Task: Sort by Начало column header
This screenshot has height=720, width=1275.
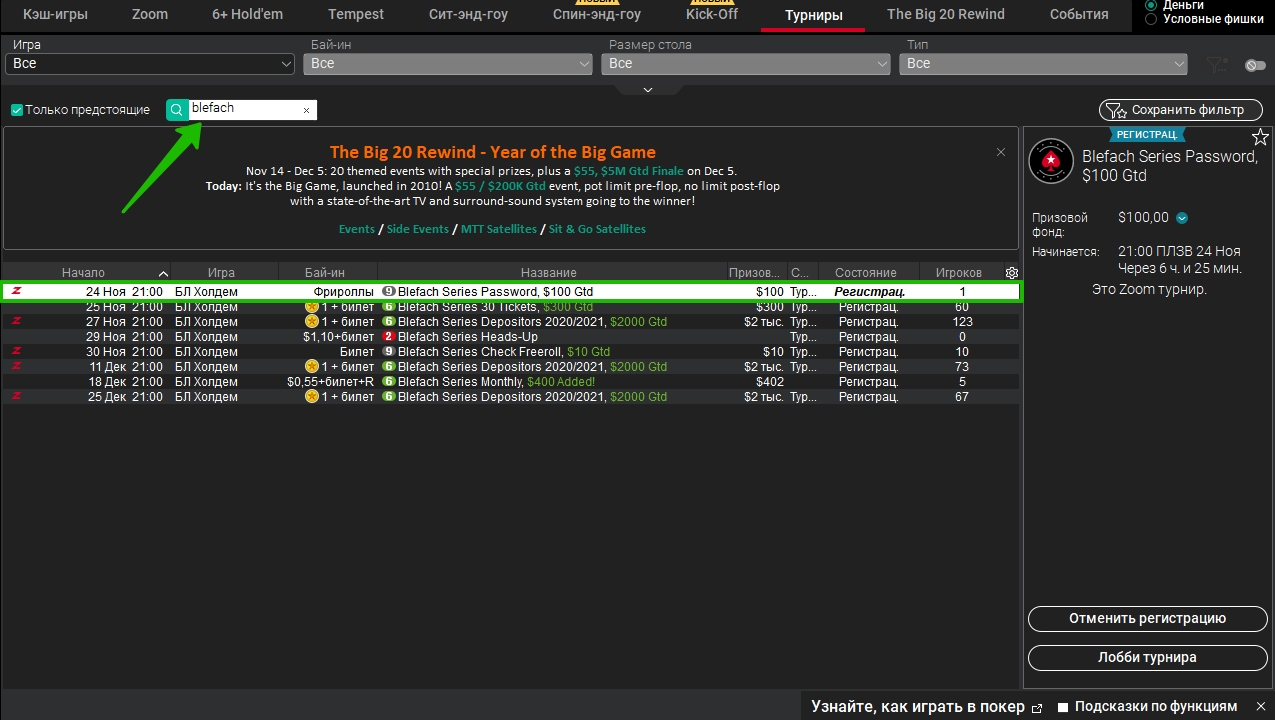Action: click(86, 272)
